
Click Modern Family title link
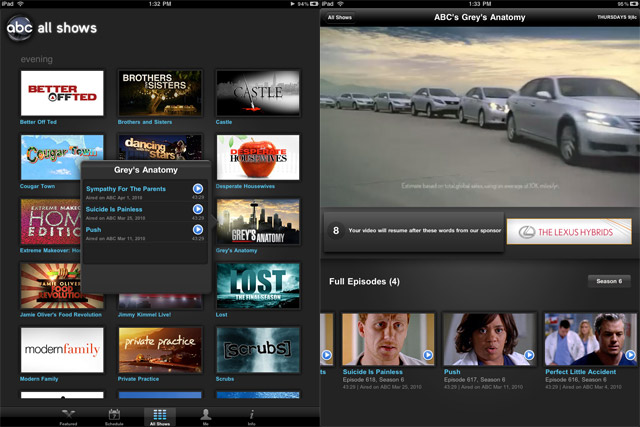point(39,379)
